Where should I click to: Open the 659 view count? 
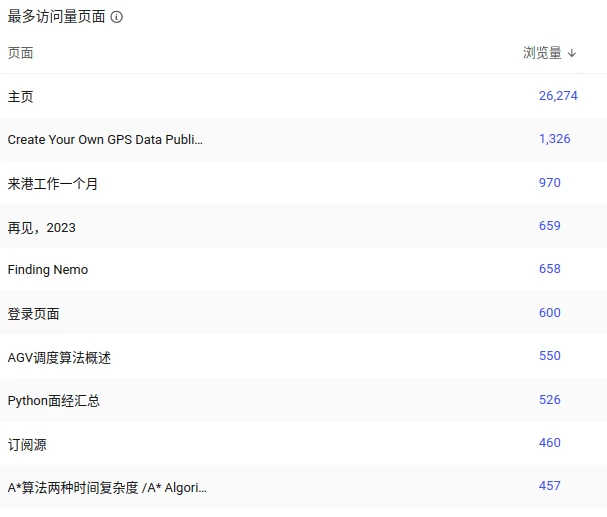[x=550, y=226]
